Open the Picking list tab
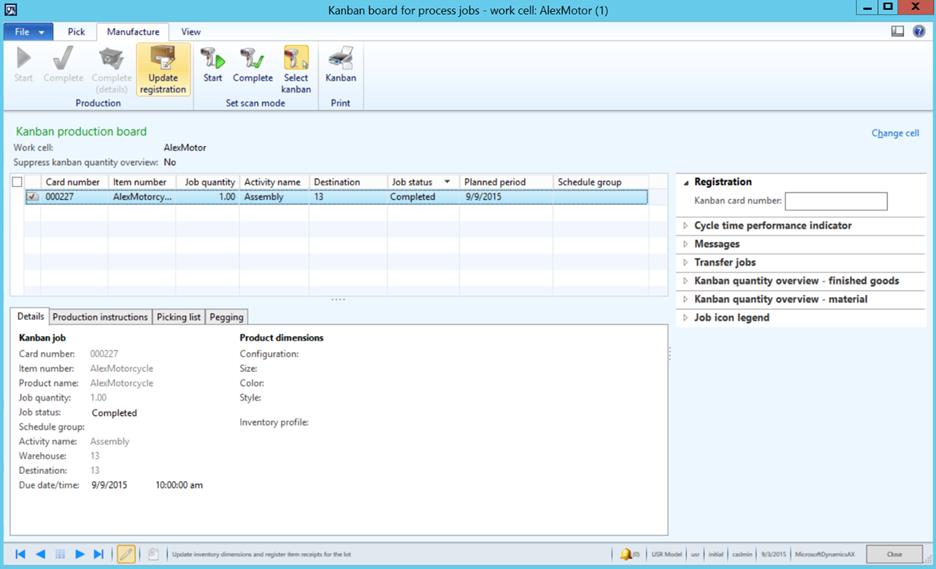Viewport: 936px width, 569px height. tap(178, 317)
